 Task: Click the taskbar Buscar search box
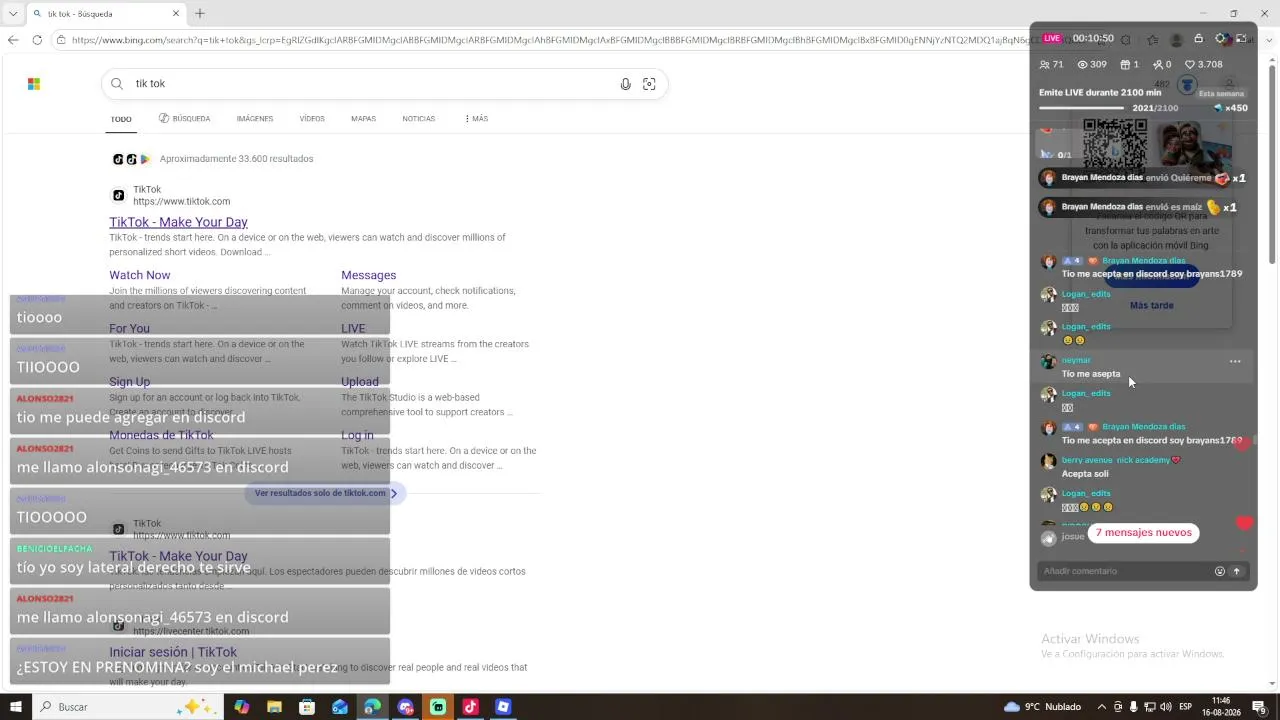[127, 707]
